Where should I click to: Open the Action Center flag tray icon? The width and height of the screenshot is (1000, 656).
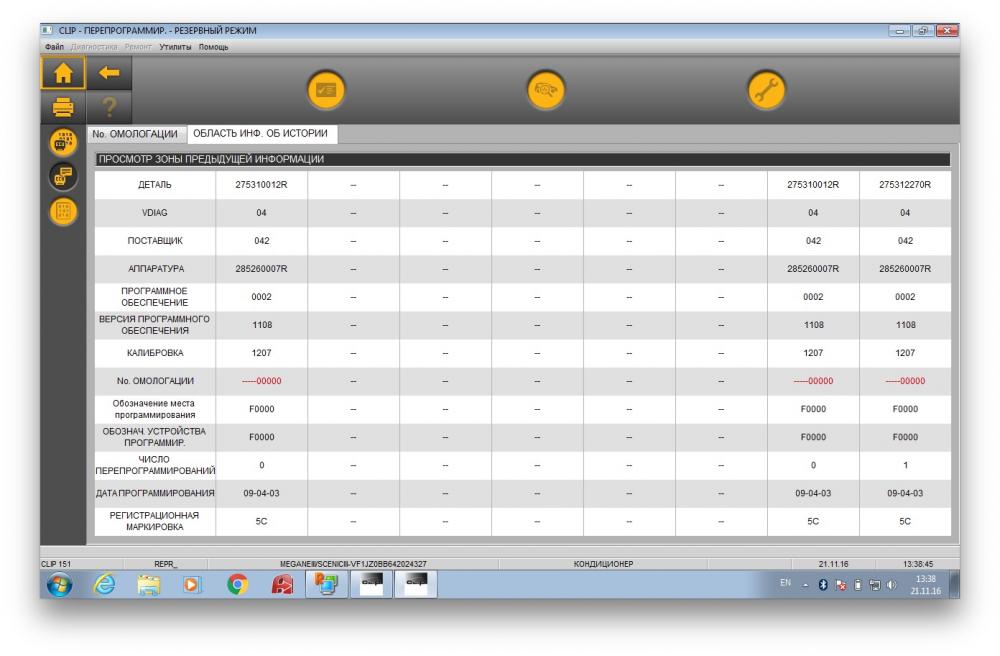841,585
